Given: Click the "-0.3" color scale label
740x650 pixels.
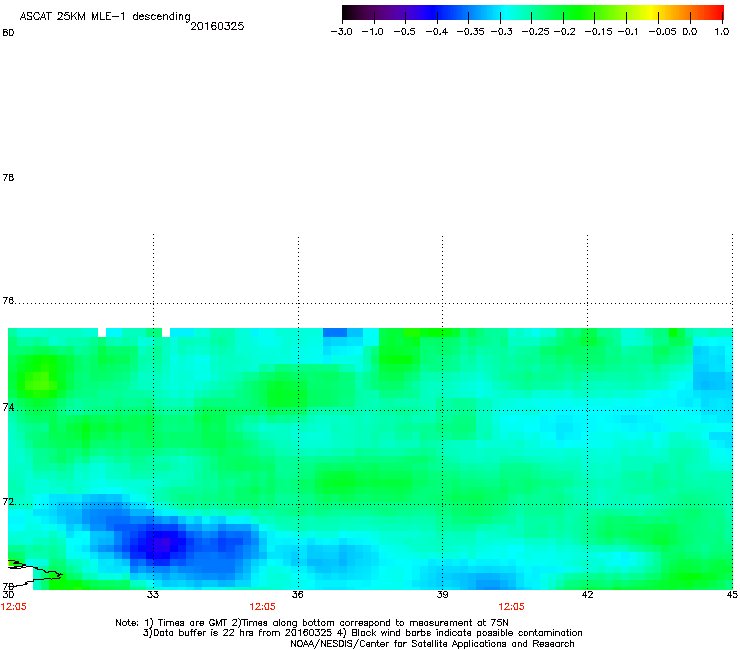Looking at the screenshot, I should click(x=502, y=32).
